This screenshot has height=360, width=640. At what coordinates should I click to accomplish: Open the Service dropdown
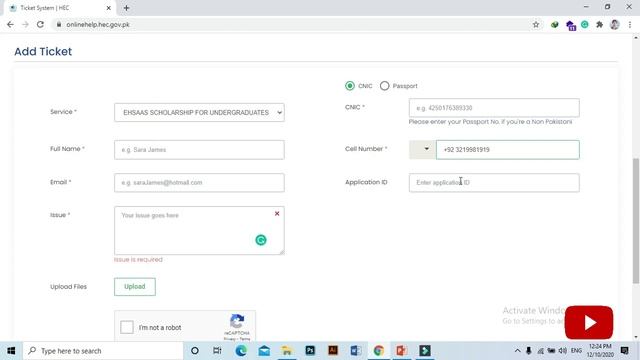(199, 112)
